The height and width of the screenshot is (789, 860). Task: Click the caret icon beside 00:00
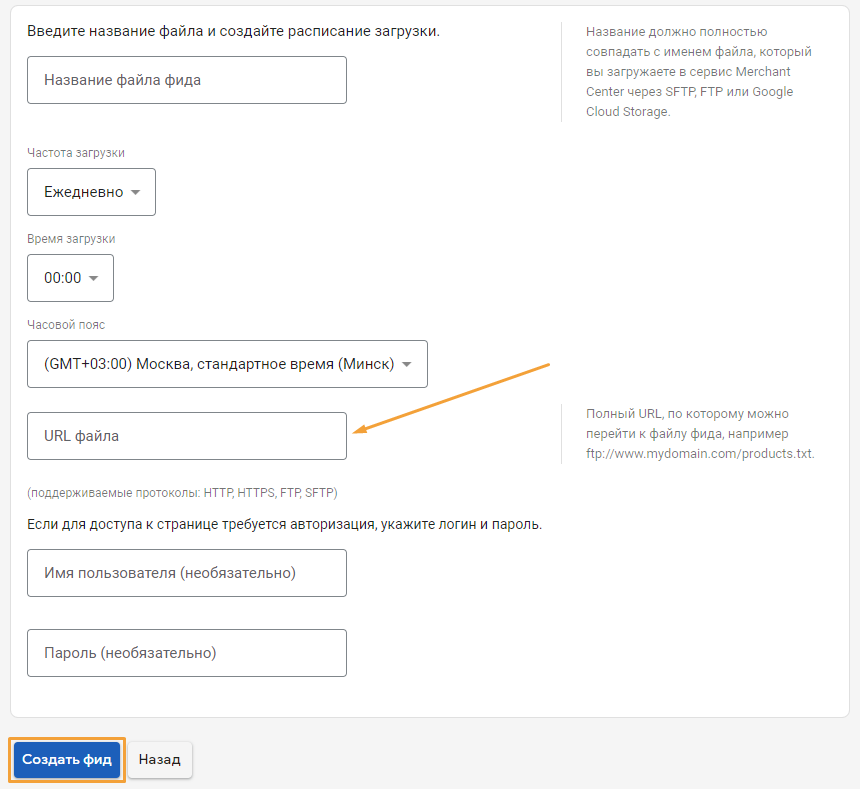click(93, 279)
